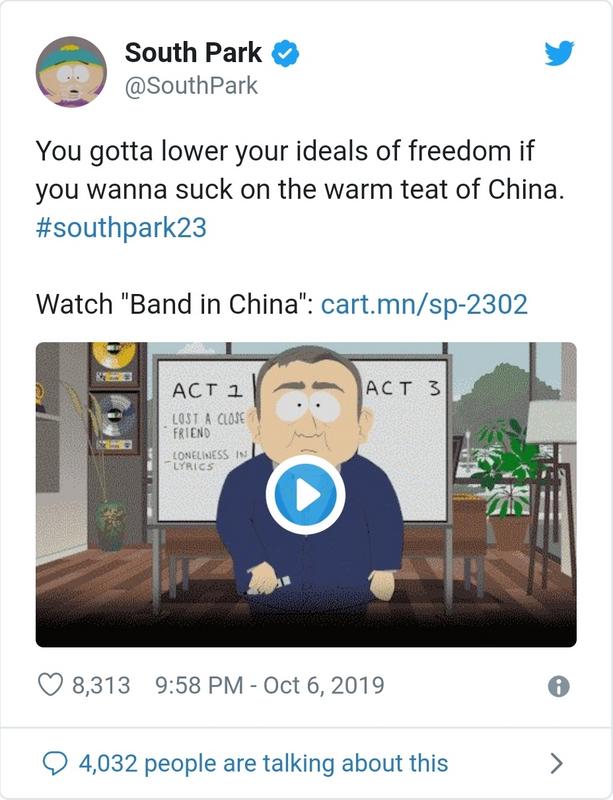Expand the conversation with the right chevron

pyautogui.click(x=557, y=763)
